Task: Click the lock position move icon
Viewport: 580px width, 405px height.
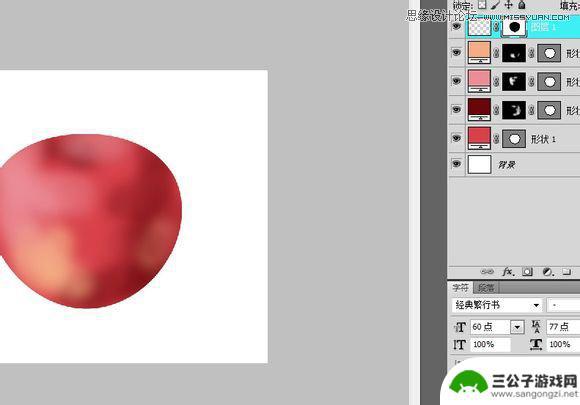Action: tap(509, 5)
